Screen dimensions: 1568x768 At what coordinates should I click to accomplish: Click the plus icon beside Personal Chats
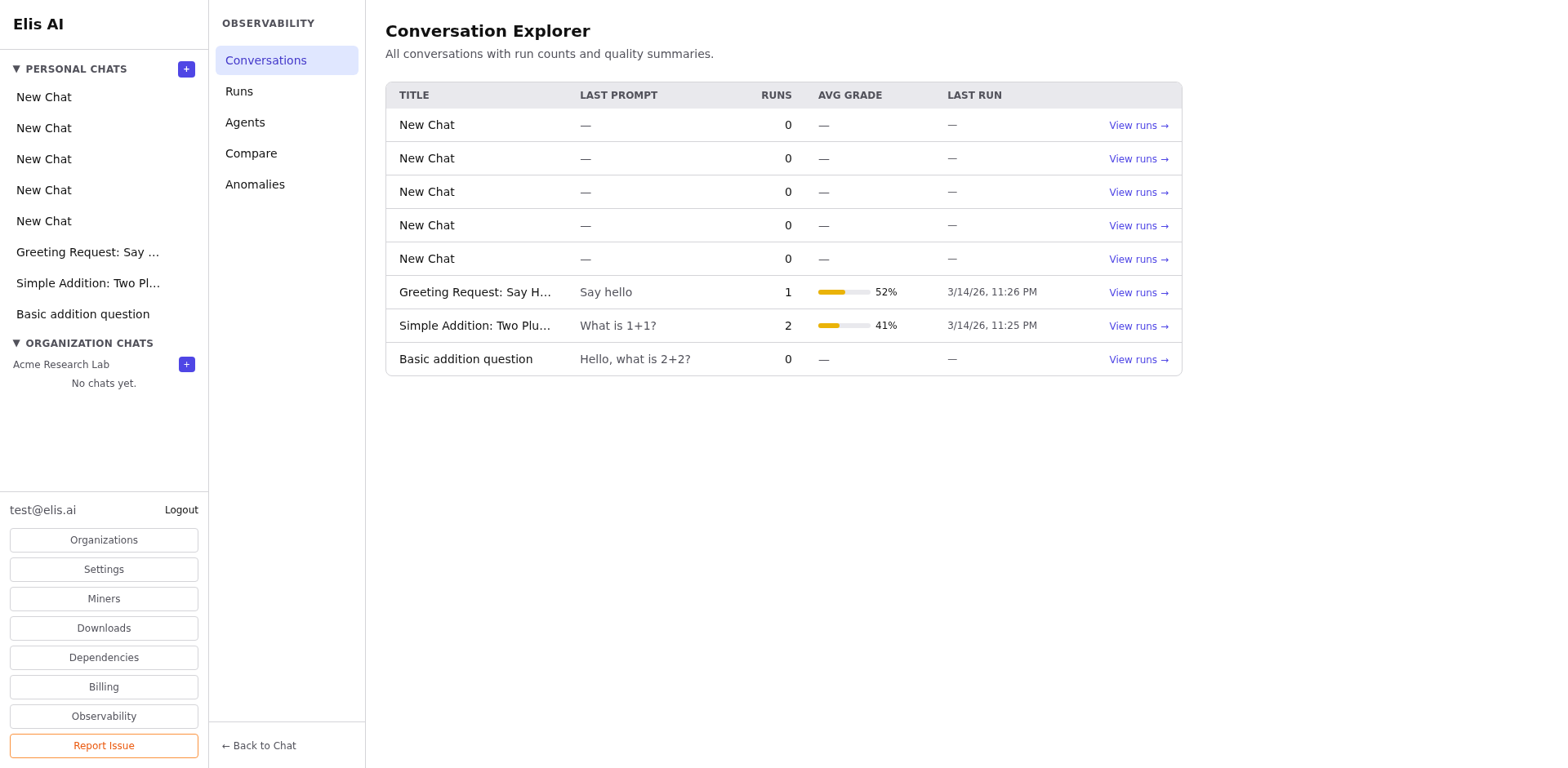(x=186, y=69)
